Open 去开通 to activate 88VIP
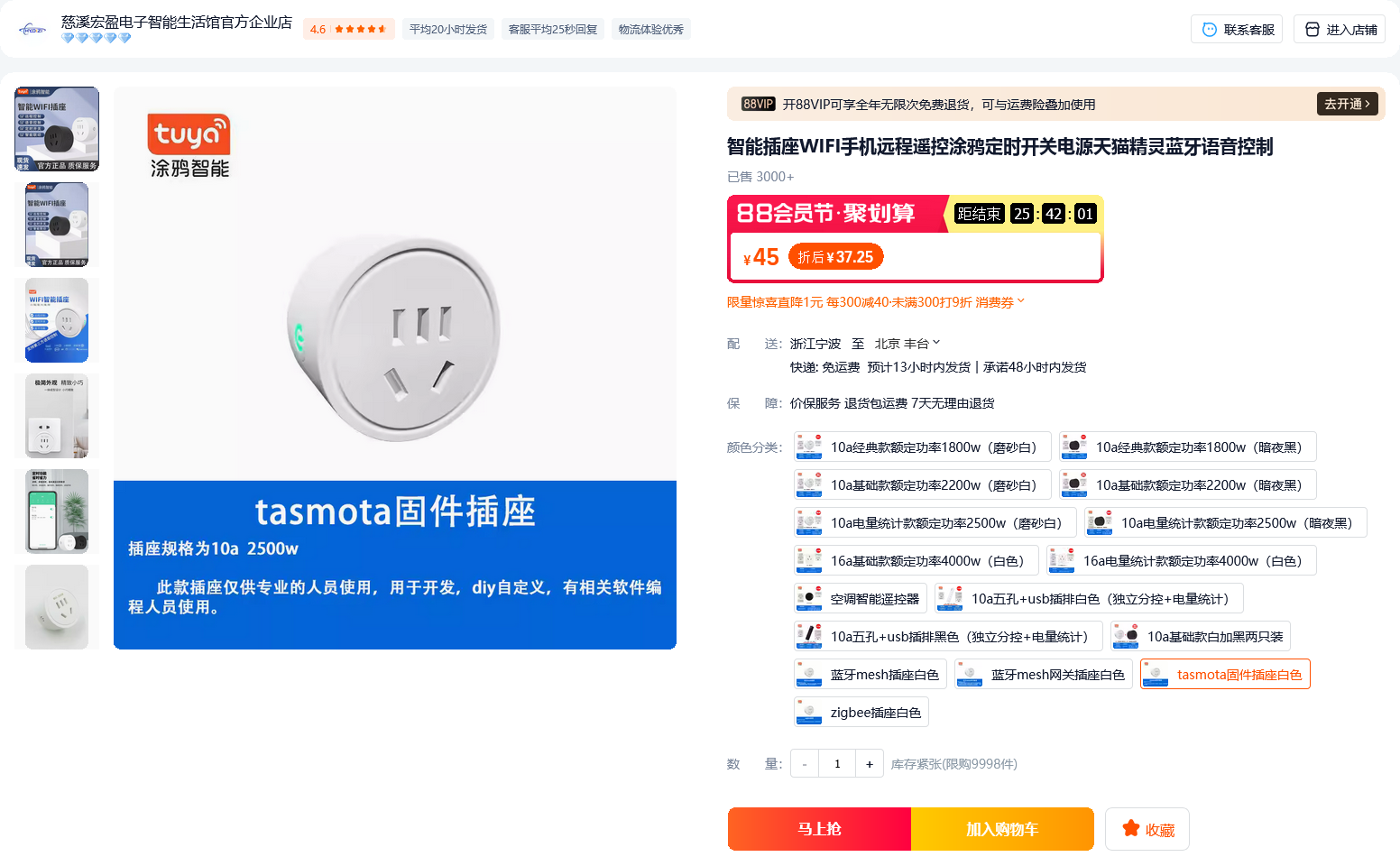1400x866 pixels. [x=1345, y=103]
